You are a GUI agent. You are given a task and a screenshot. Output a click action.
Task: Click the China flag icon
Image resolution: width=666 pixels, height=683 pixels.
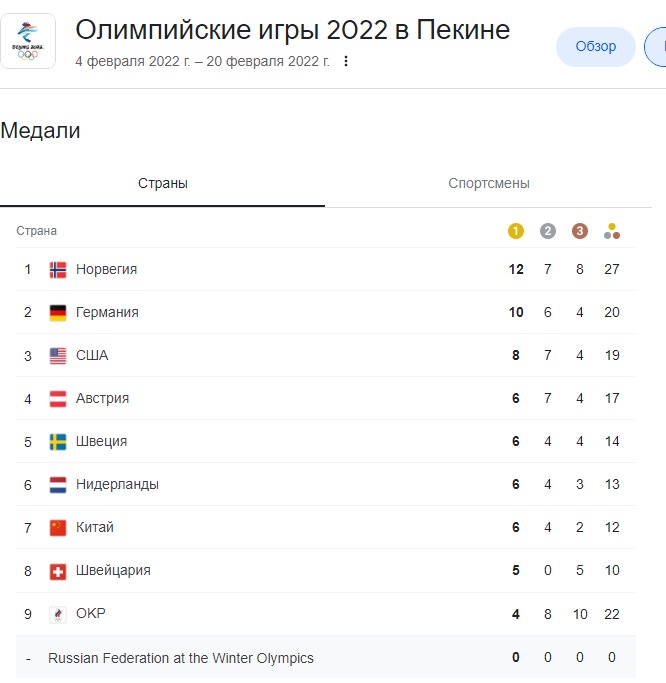tap(58, 528)
